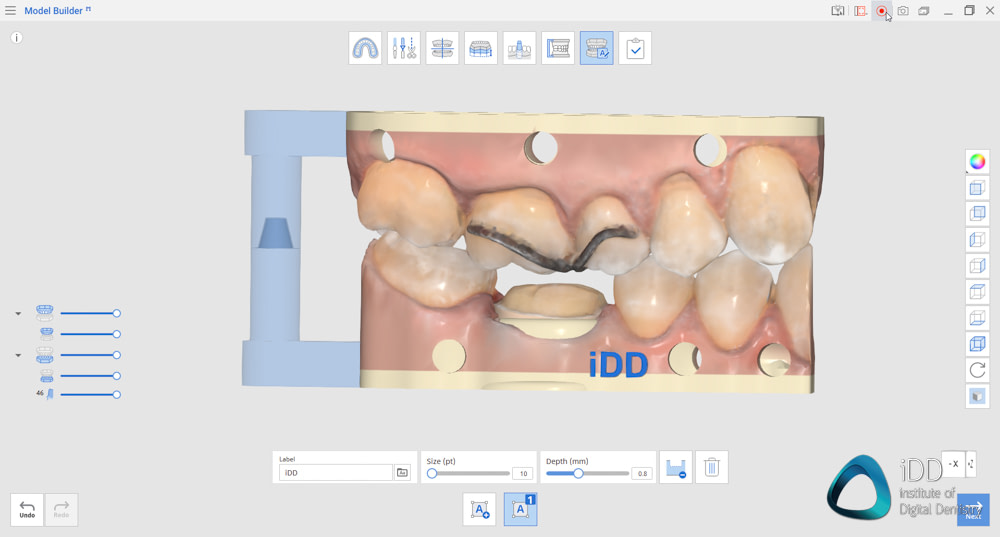Click the Depth value box

coord(642,473)
